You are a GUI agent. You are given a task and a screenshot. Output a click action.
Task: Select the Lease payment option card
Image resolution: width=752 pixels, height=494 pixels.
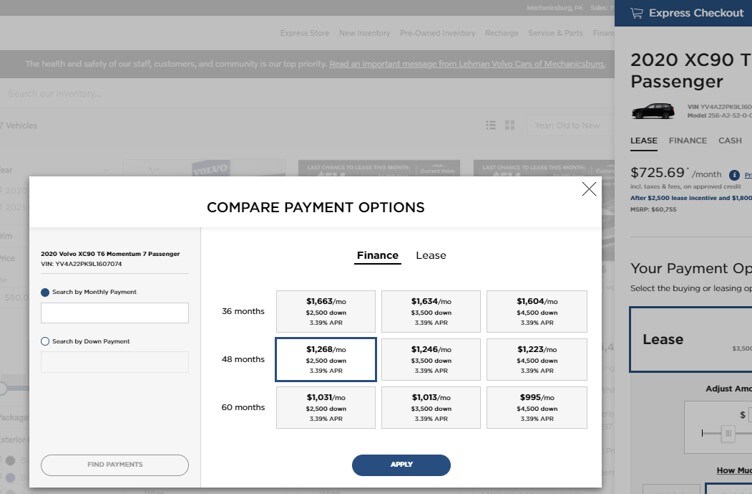tap(691, 340)
